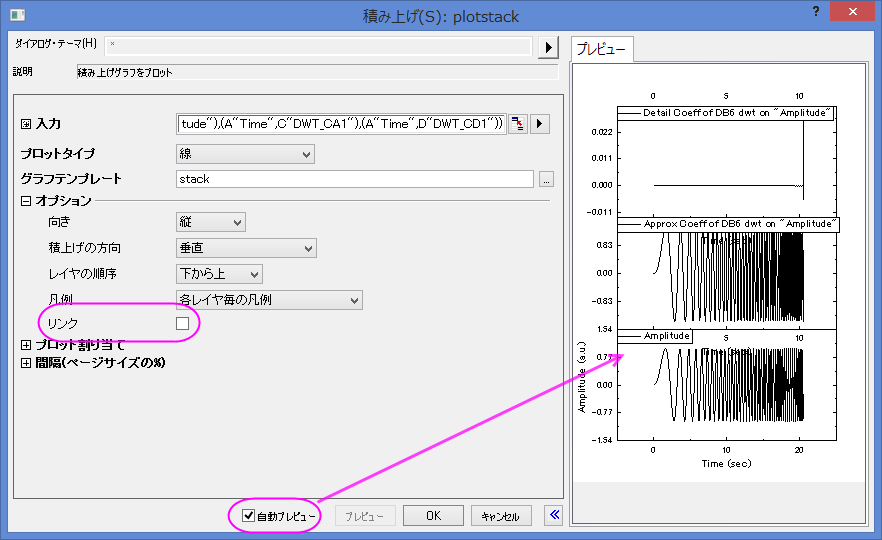
Task: Click the 向き label
Action: (x=60, y=222)
